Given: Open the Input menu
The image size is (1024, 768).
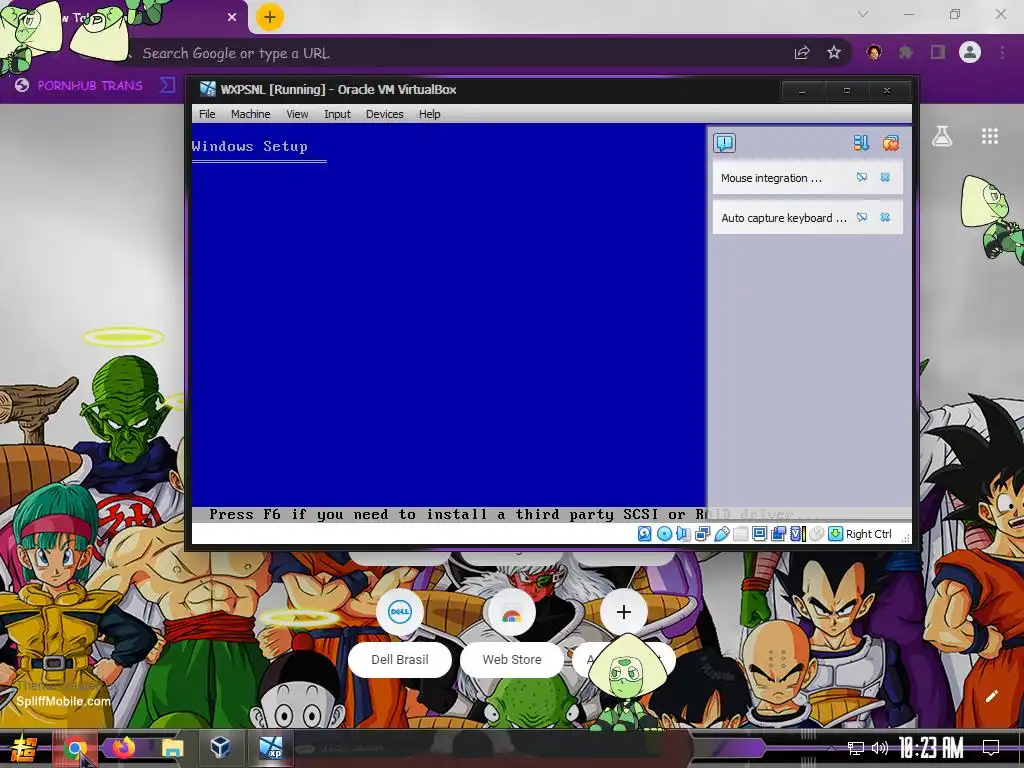Looking at the screenshot, I should click(x=337, y=114).
